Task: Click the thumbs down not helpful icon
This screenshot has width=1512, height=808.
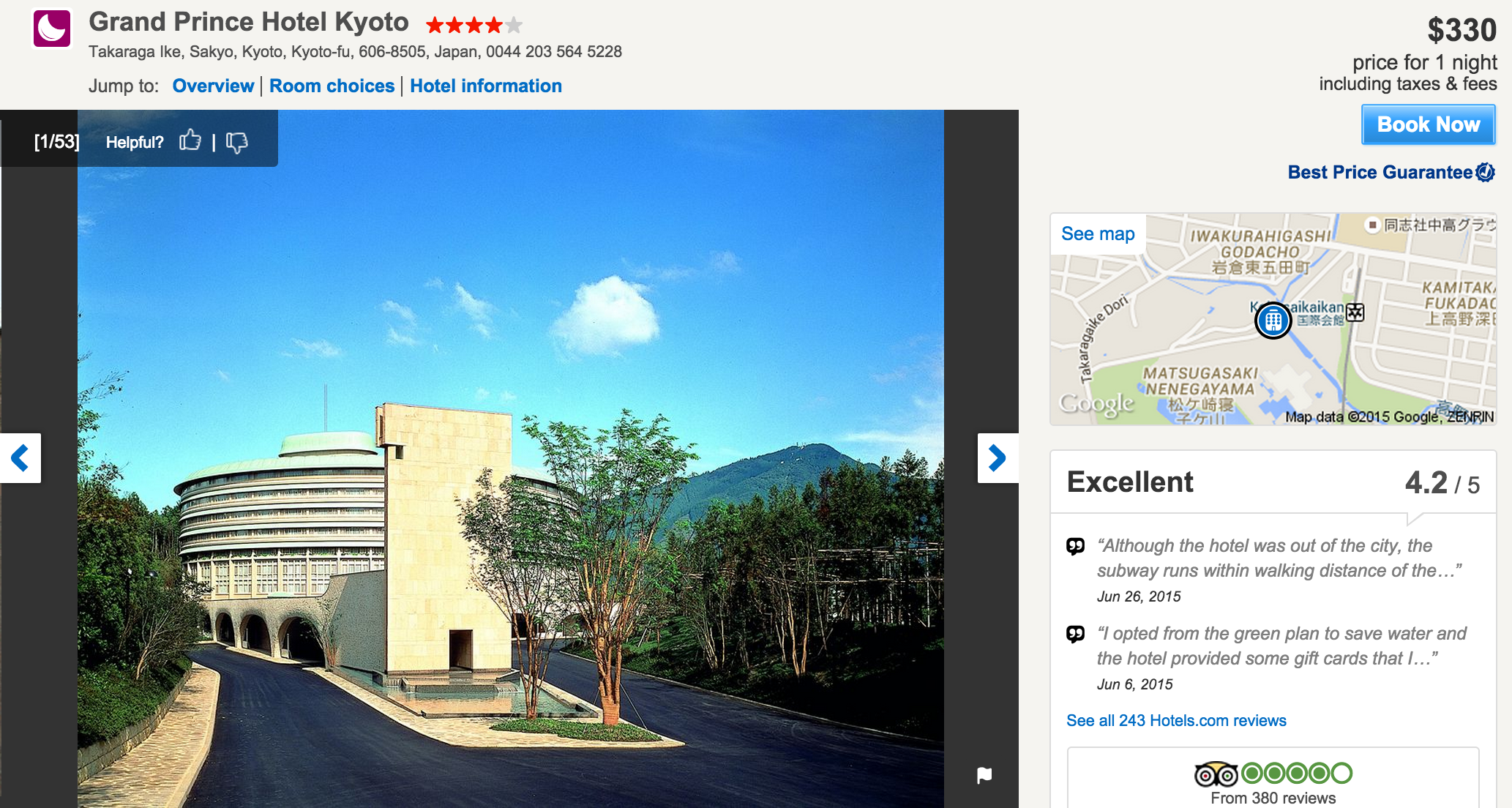Action: (236, 142)
